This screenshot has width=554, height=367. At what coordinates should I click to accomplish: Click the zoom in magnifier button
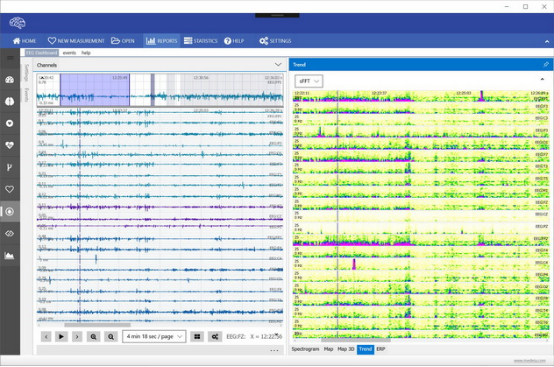point(93,337)
